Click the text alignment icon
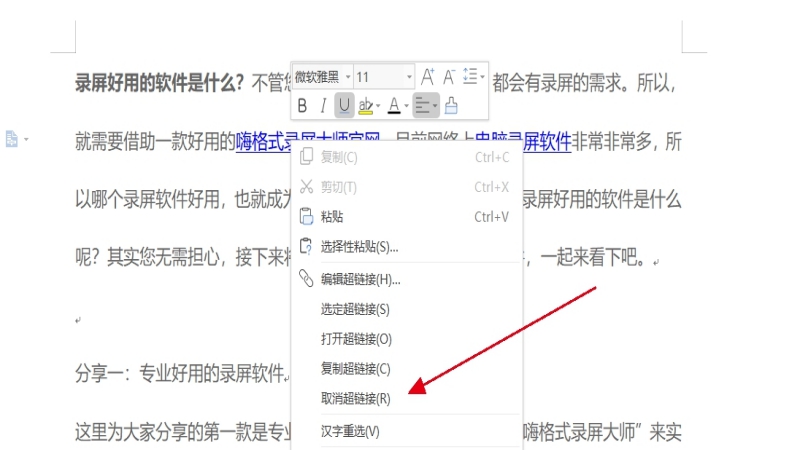This screenshot has height=450, width=800. tap(422, 105)
